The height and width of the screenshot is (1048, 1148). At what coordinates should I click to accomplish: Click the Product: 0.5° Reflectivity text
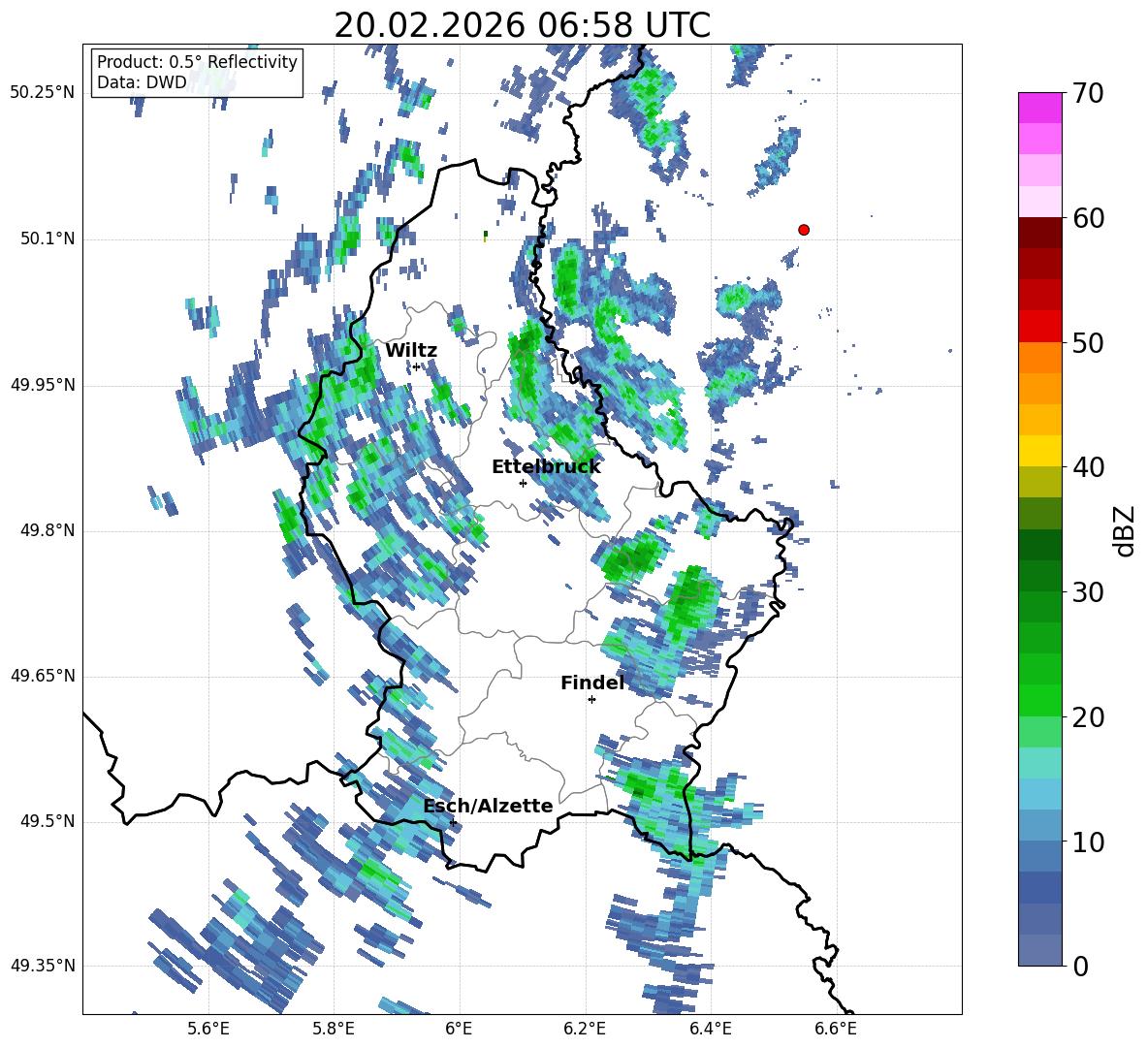197,61
